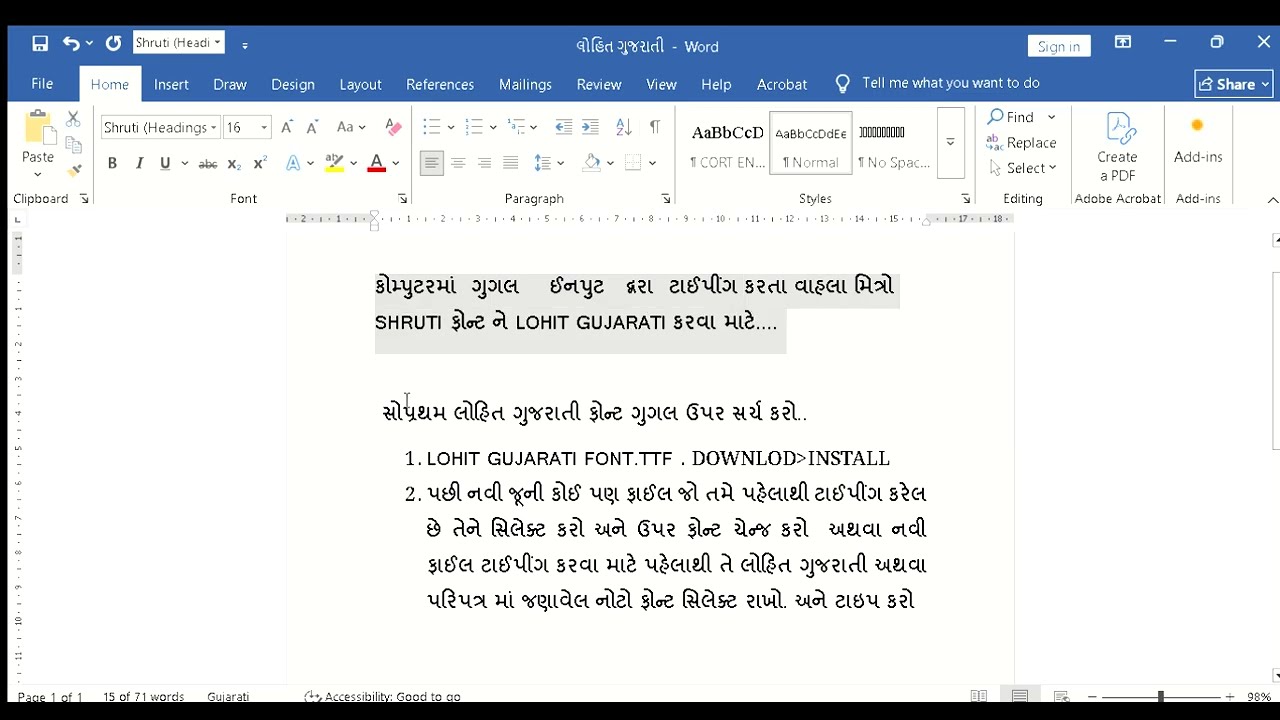
Task: Switch to the Insert tab
Action: tap(171, 84)
